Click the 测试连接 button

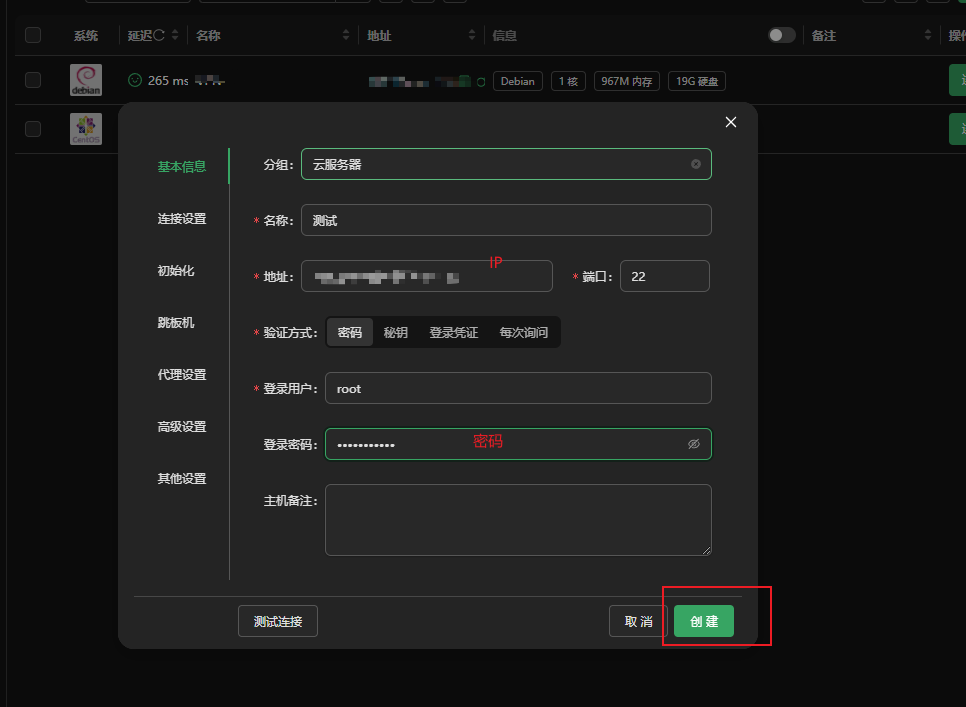pyautogui.click(x=277, y=620)
